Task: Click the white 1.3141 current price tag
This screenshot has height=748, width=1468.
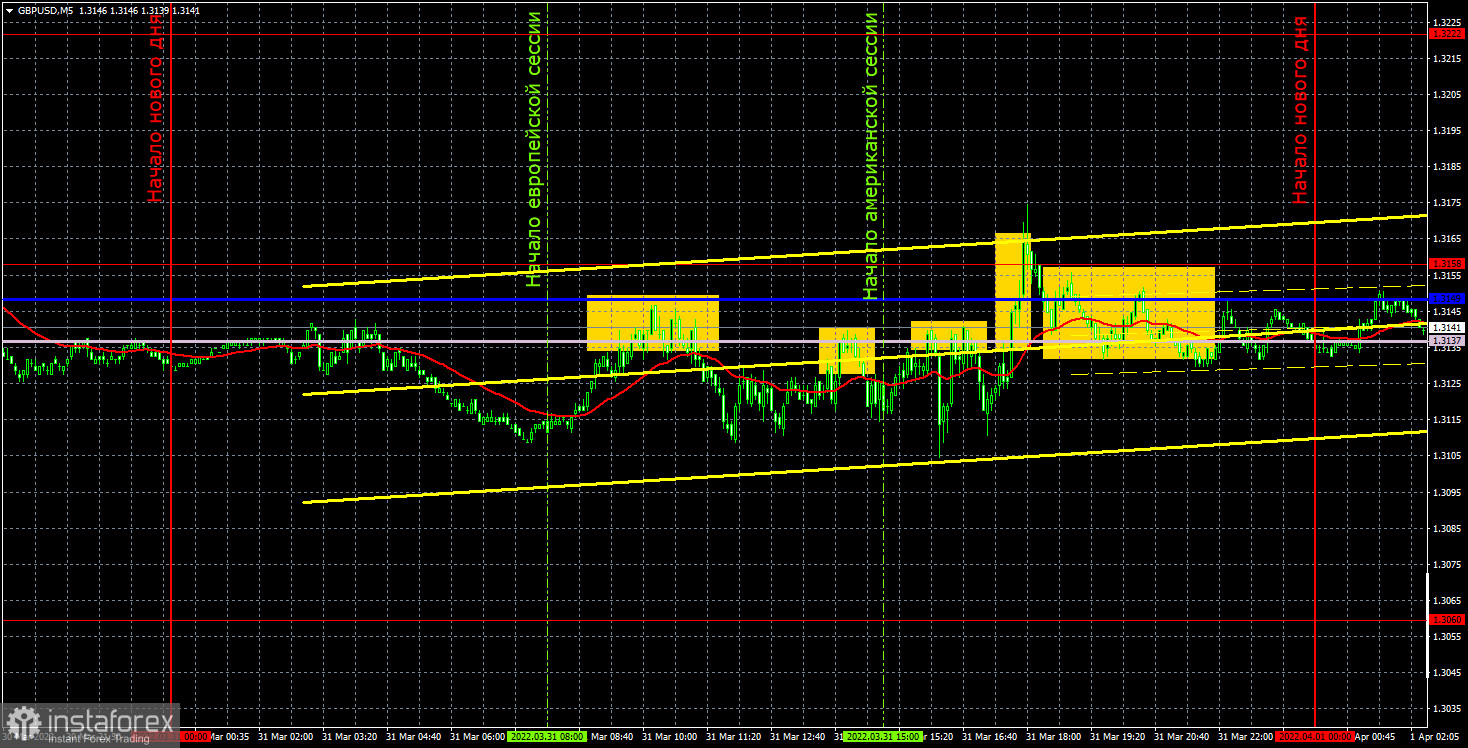Action: [x=1448, y=328]
